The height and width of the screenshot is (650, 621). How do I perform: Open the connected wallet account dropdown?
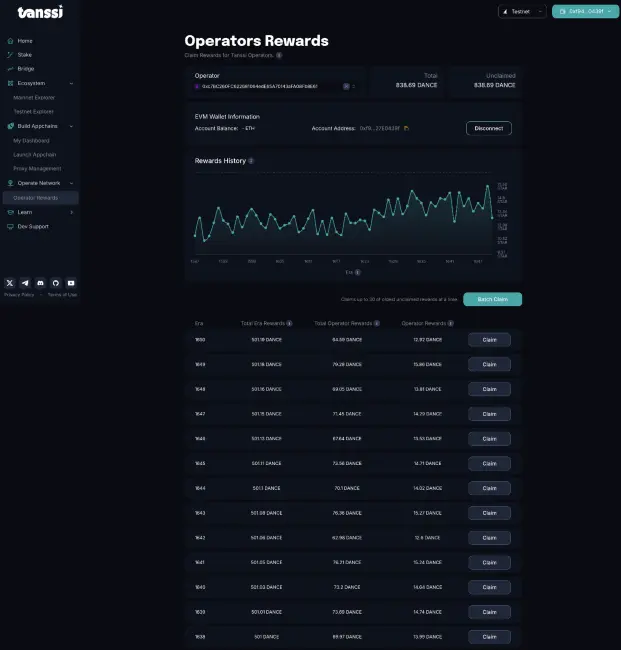pyautogui.click(x=585, y=12)
